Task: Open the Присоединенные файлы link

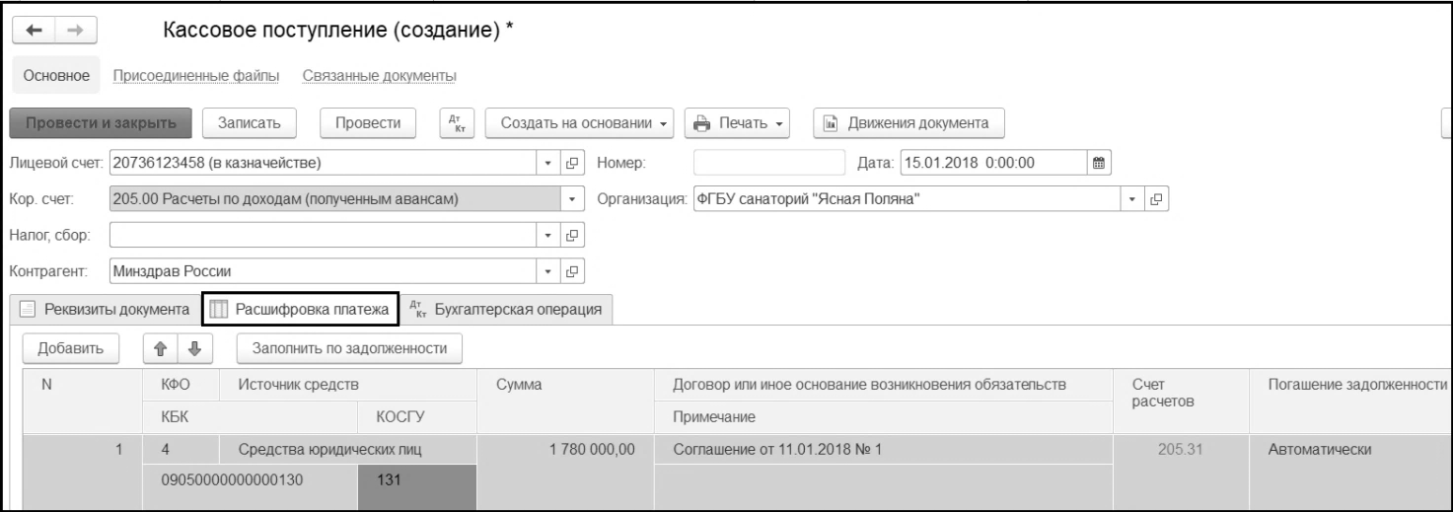Action: coord(195,76)
